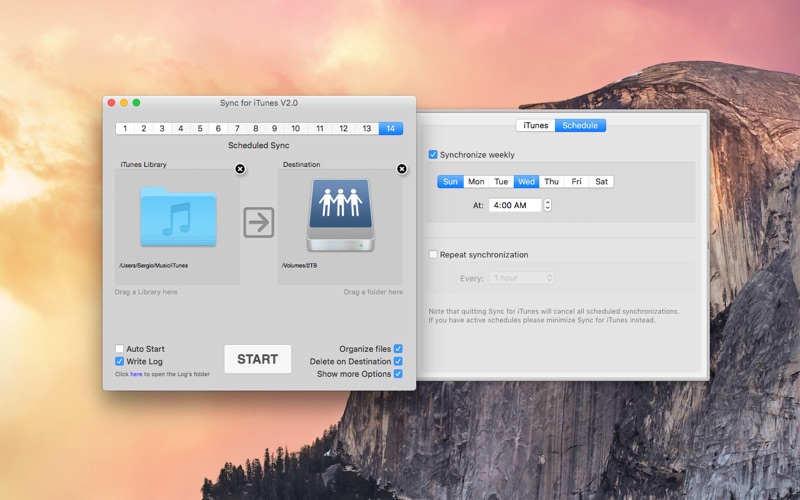Click the yellow minimize window button

124,103
